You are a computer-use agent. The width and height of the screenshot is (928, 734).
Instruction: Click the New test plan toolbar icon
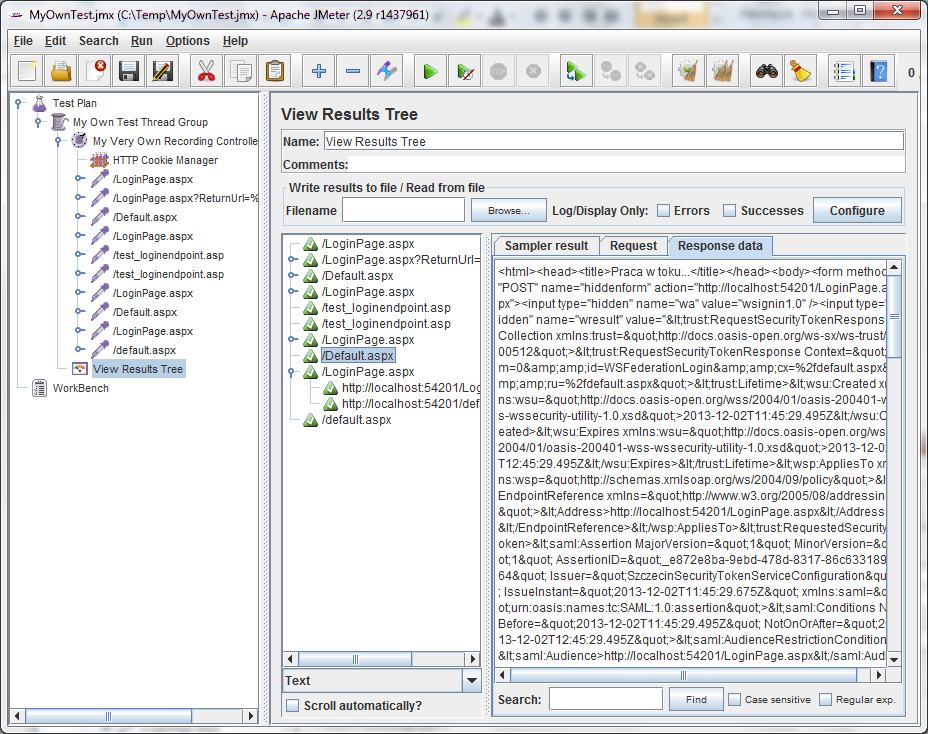27,72
